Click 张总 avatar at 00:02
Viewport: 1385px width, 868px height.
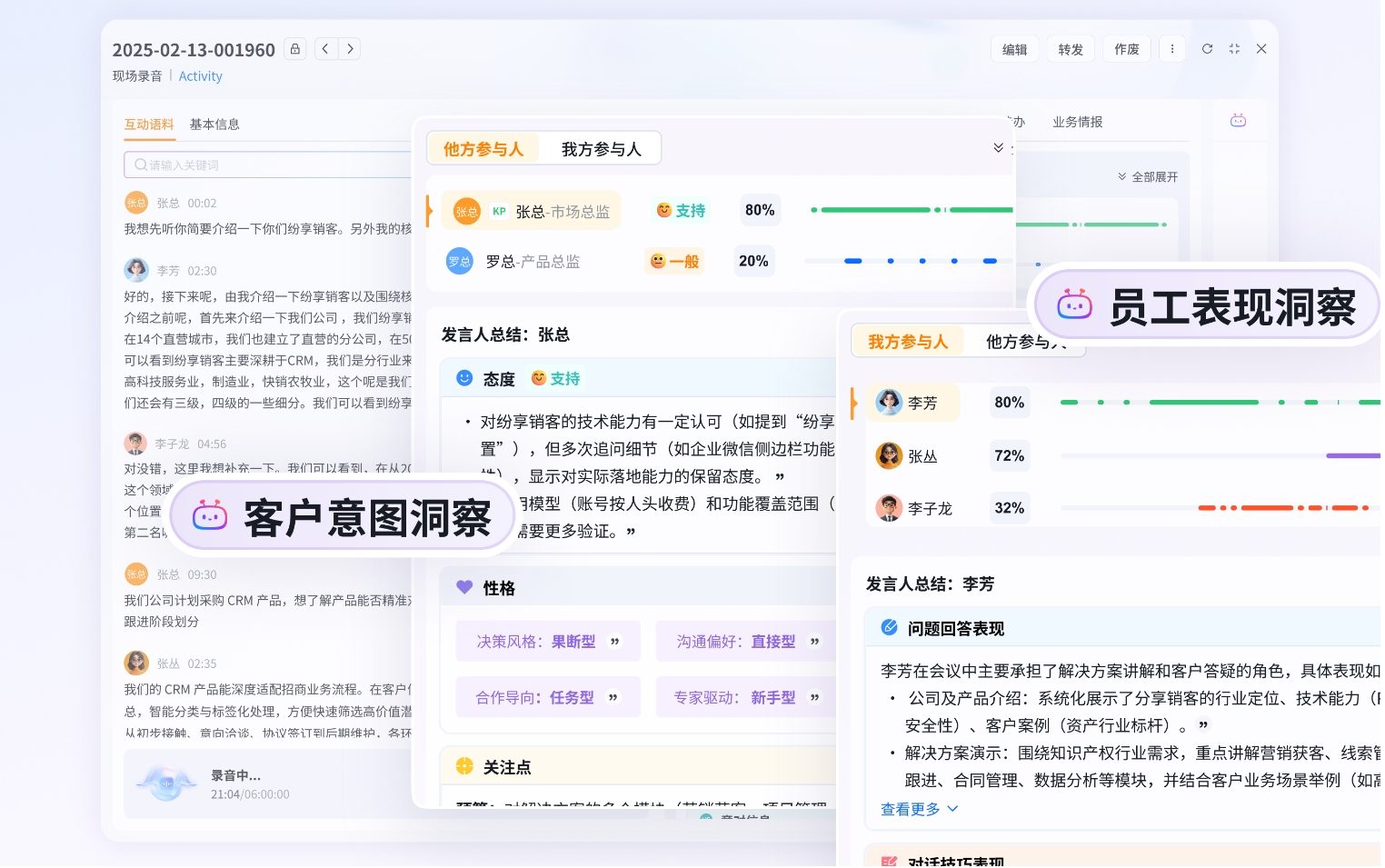(136, 203)
